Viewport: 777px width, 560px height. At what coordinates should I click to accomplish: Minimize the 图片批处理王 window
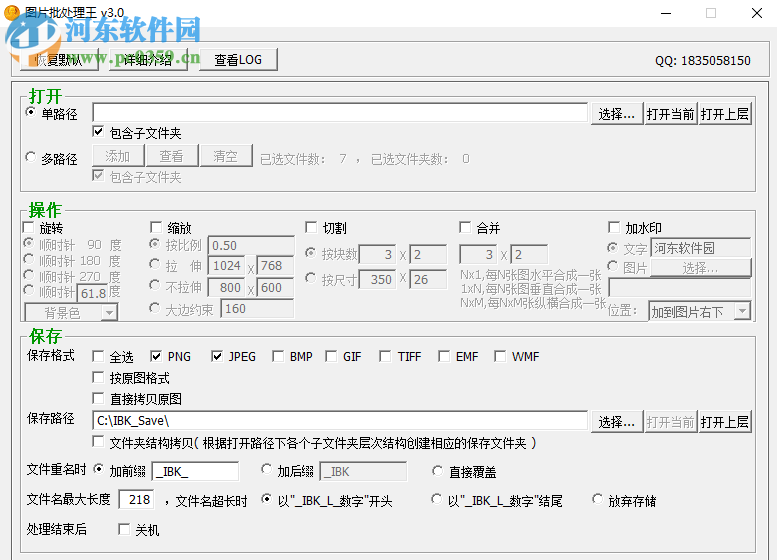(666, 13)
